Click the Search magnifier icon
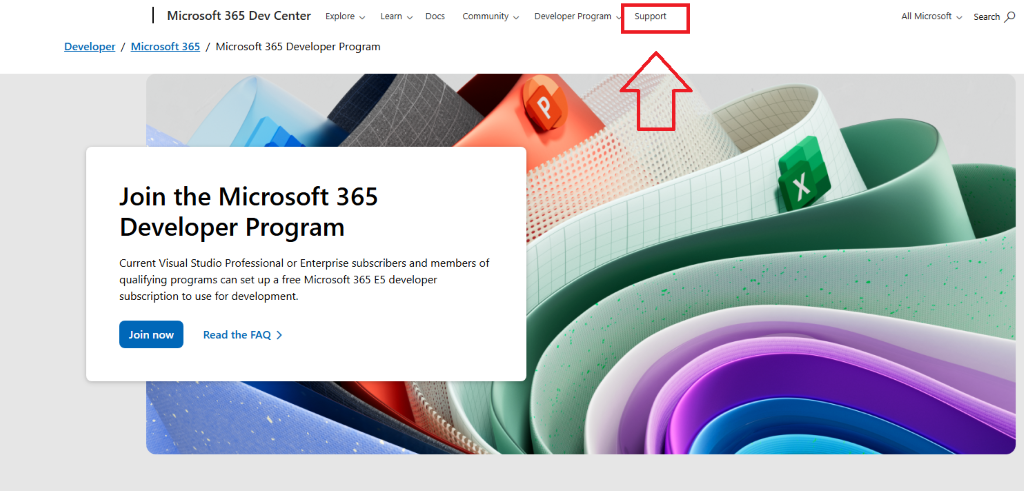This screenshot has height=491, width=1024. click(x=1010, y=17)
